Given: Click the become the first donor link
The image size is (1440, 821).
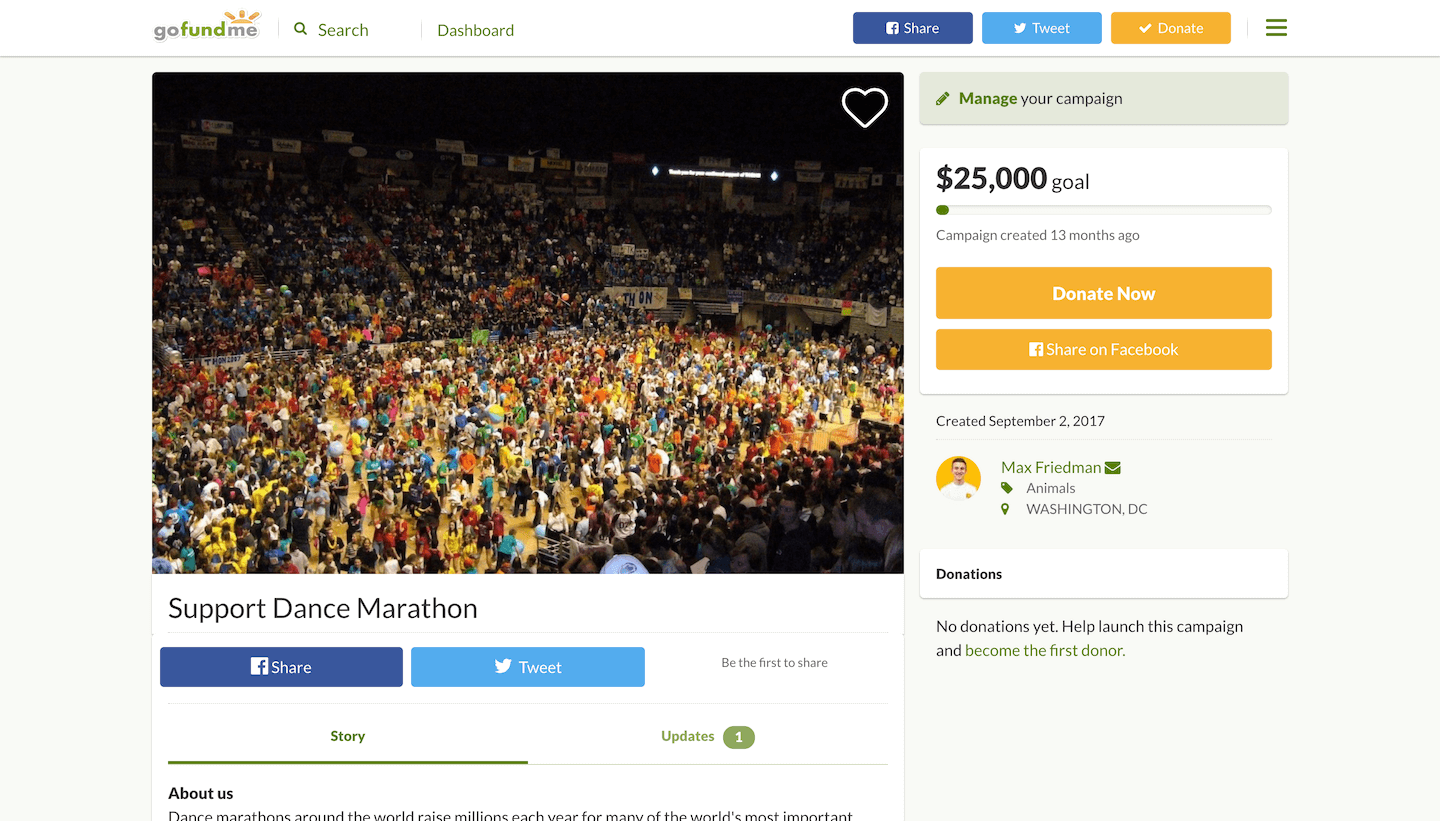Looking at the screenshot, I should (1044, 649).
